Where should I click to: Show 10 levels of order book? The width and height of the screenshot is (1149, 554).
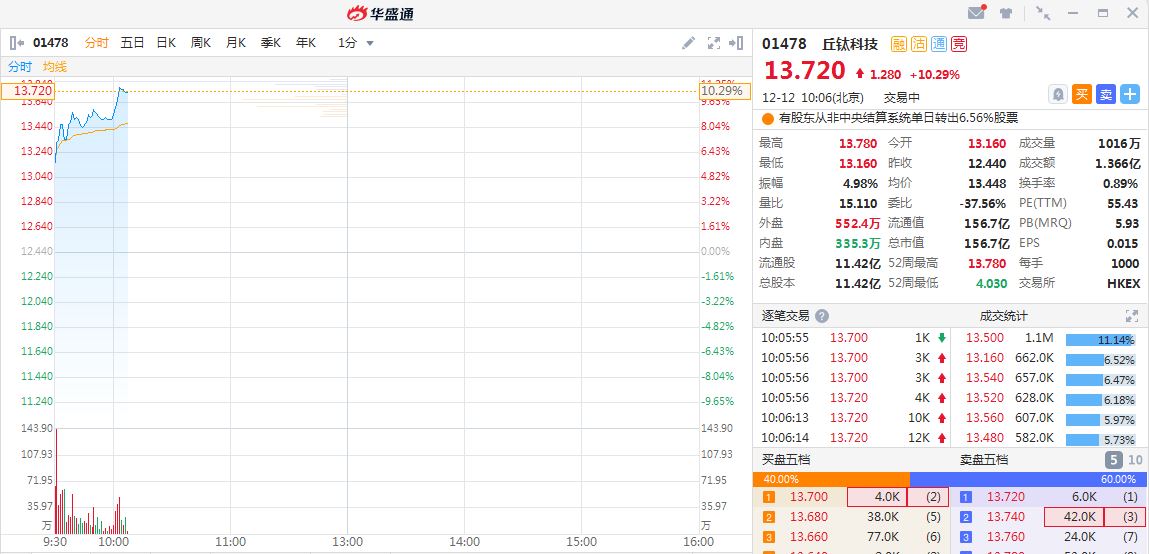click(x=1134, y=460)
